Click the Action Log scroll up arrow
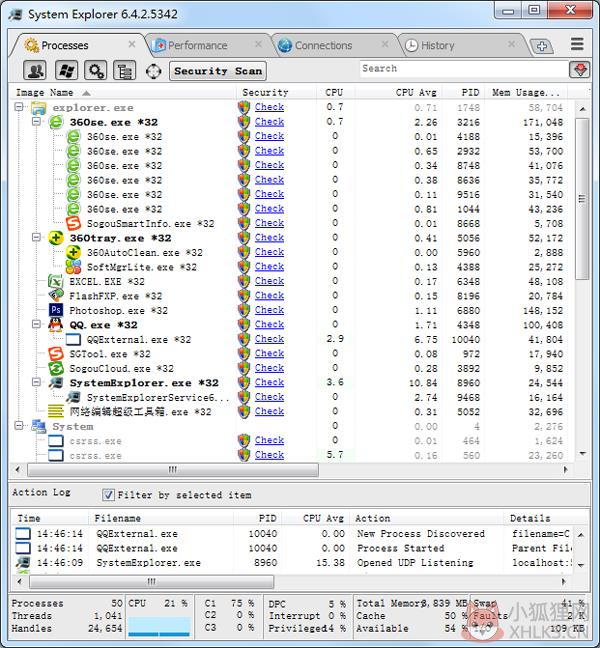The width and height of the screenshot is (600, 648). point(581,535)
